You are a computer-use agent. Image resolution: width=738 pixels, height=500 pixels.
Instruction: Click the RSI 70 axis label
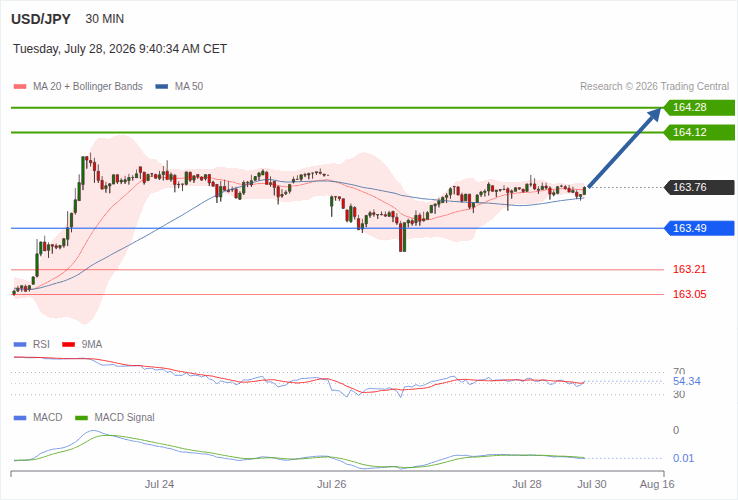tap(679, 371)
